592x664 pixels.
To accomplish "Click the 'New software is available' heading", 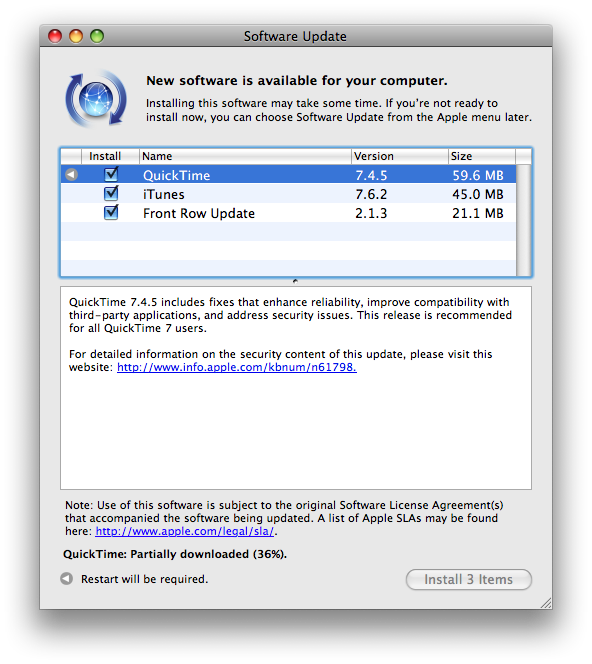I will click(x=297, y=80).
